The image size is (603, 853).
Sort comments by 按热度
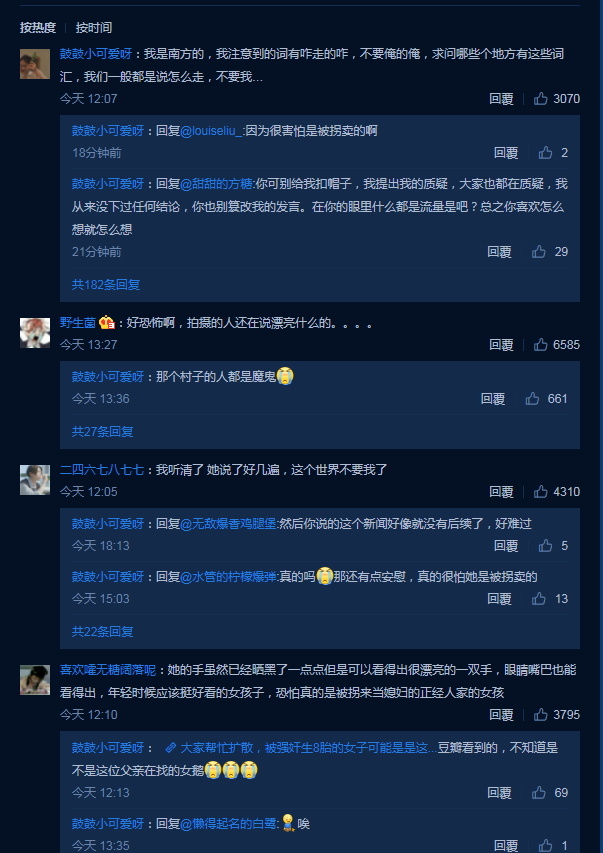point(38,27)
